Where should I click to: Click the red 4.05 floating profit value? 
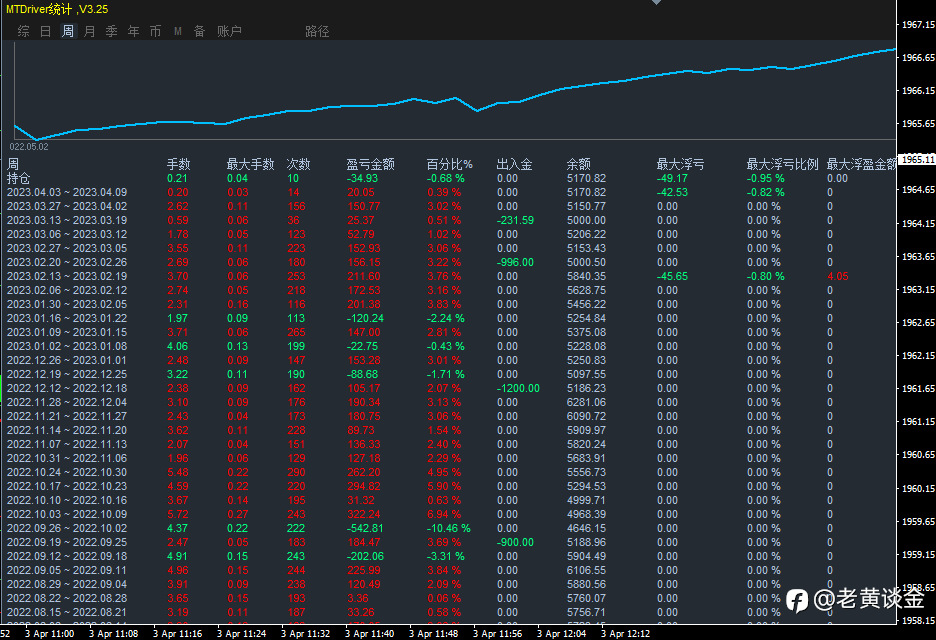tap(838, 276)
